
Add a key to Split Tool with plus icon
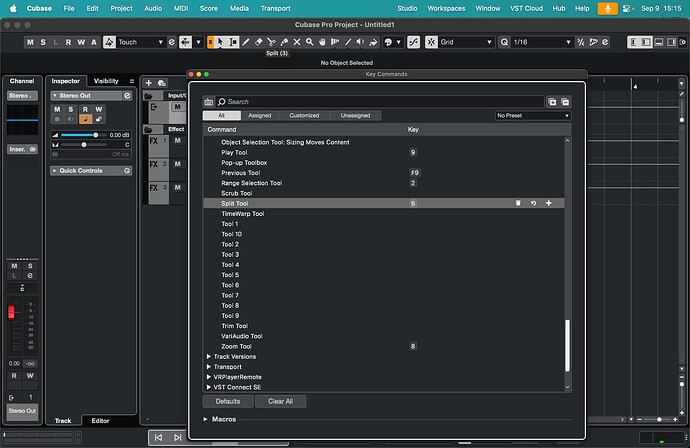point(549,203)
